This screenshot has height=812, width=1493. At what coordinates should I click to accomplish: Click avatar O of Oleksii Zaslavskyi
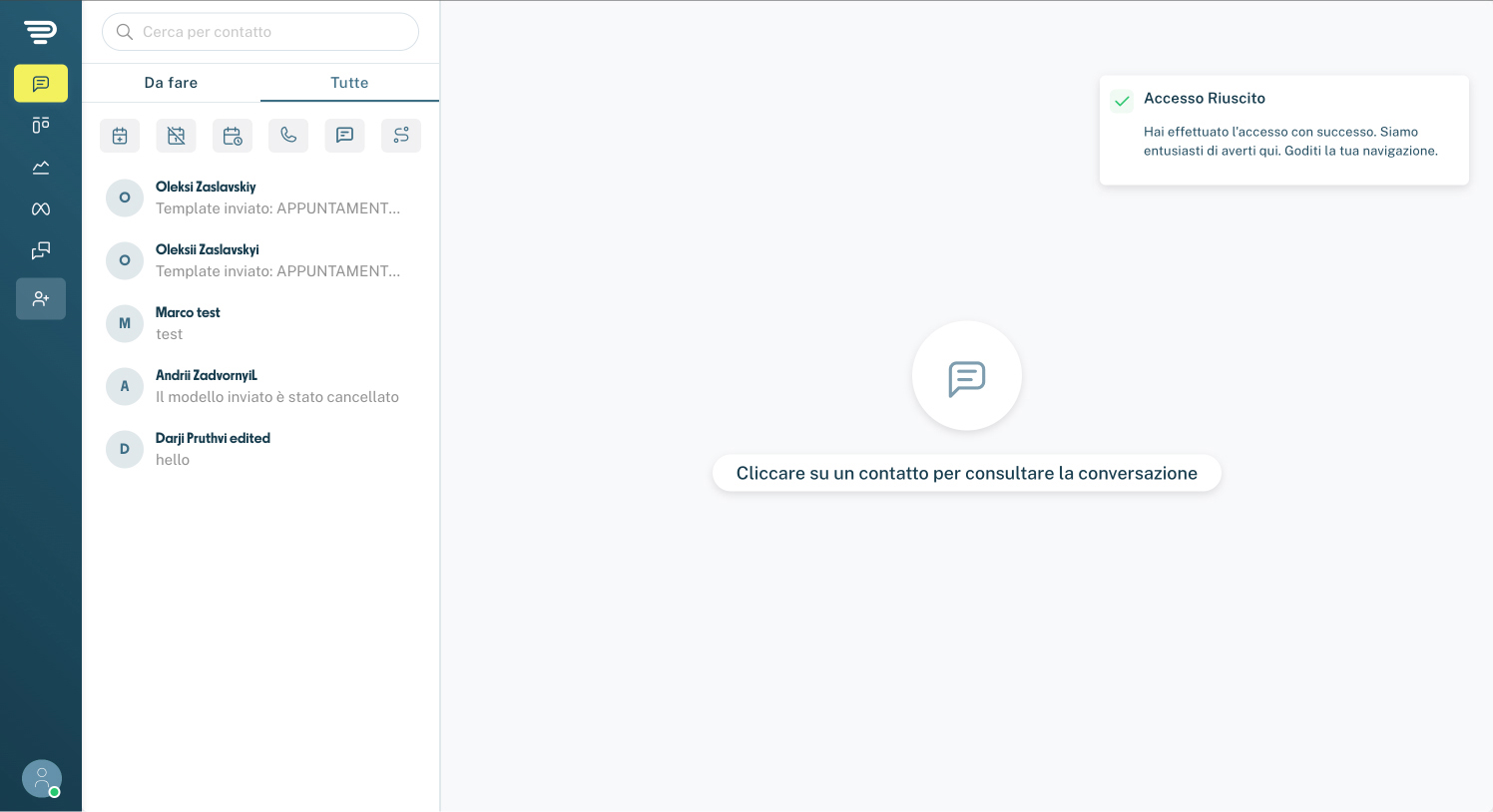[x=125, y=260]
